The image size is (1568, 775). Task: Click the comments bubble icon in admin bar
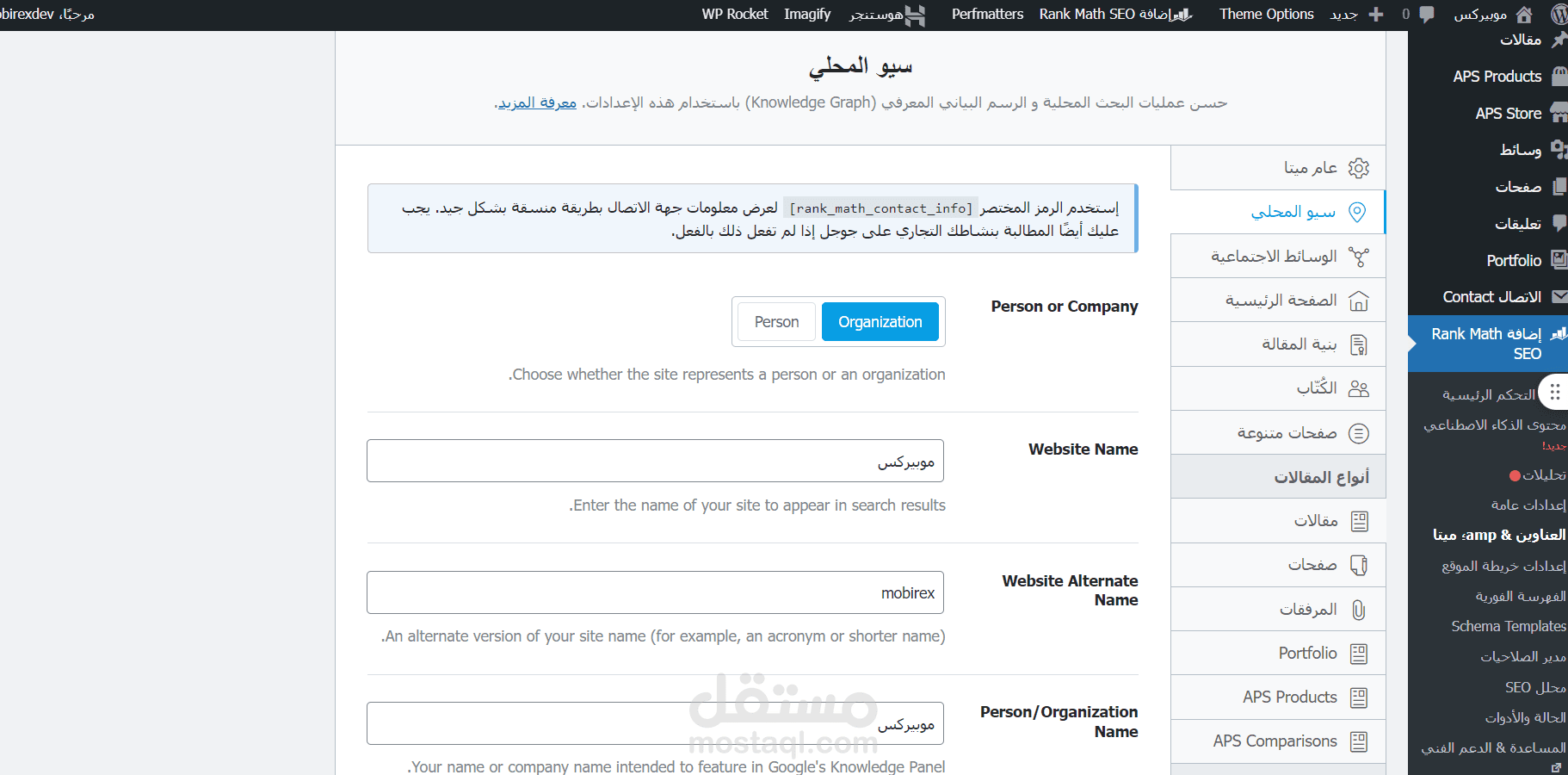(1427, 14)
